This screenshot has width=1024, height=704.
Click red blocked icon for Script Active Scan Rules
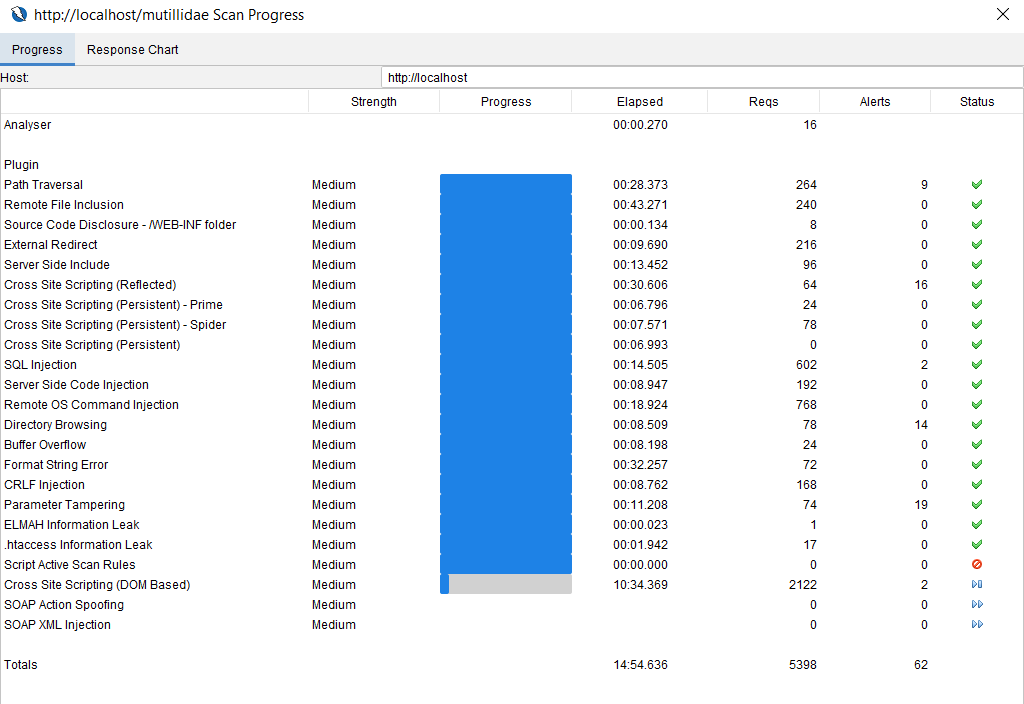pyautogui.click(x=977, y=565)
